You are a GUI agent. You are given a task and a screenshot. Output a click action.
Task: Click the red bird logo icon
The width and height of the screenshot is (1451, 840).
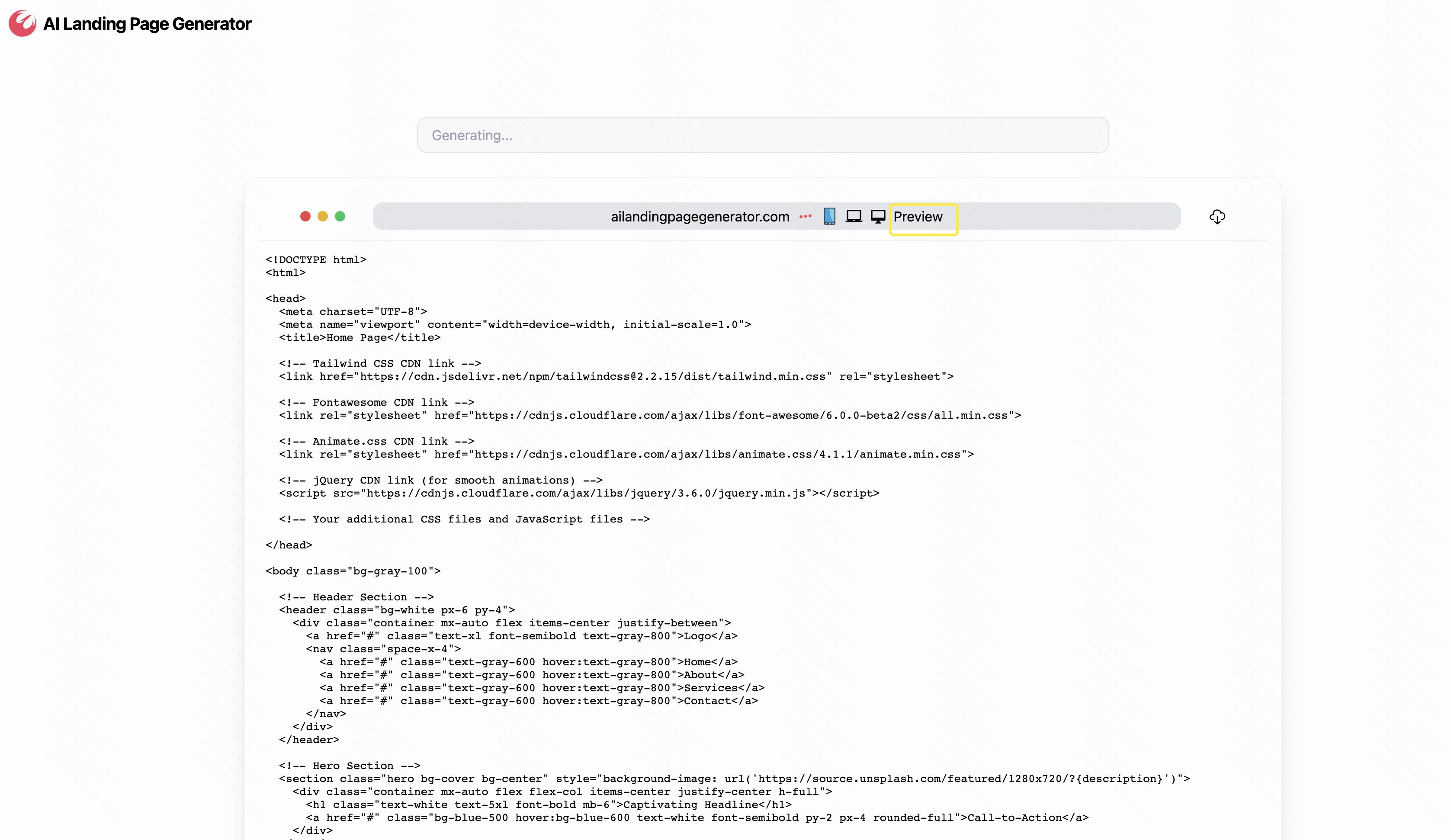[22, 24]
